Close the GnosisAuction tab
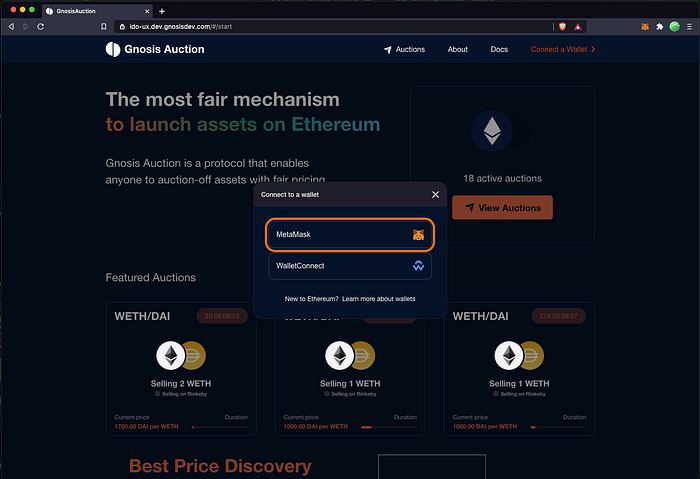The image size is (700, 479). [x=147, y=11]
